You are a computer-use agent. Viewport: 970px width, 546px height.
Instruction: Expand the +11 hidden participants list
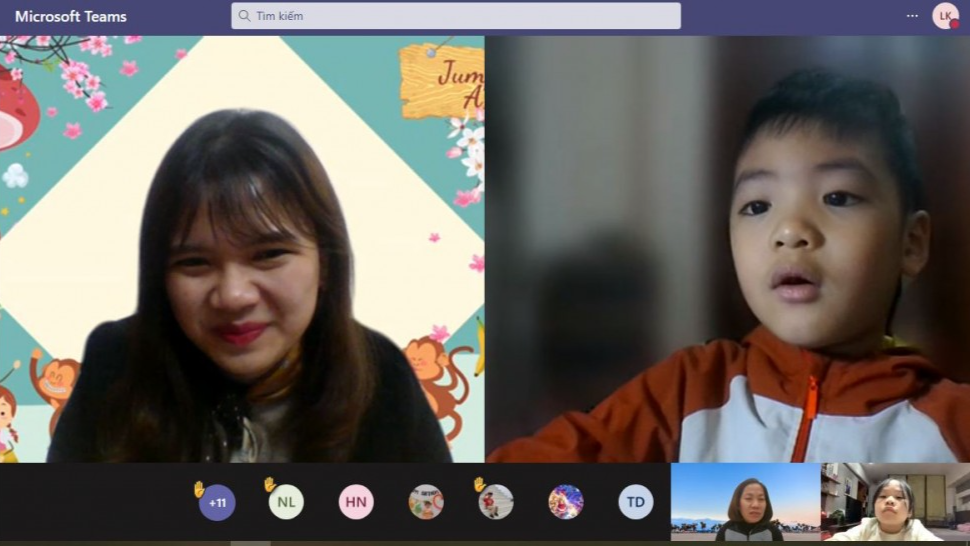coord(217,502)
